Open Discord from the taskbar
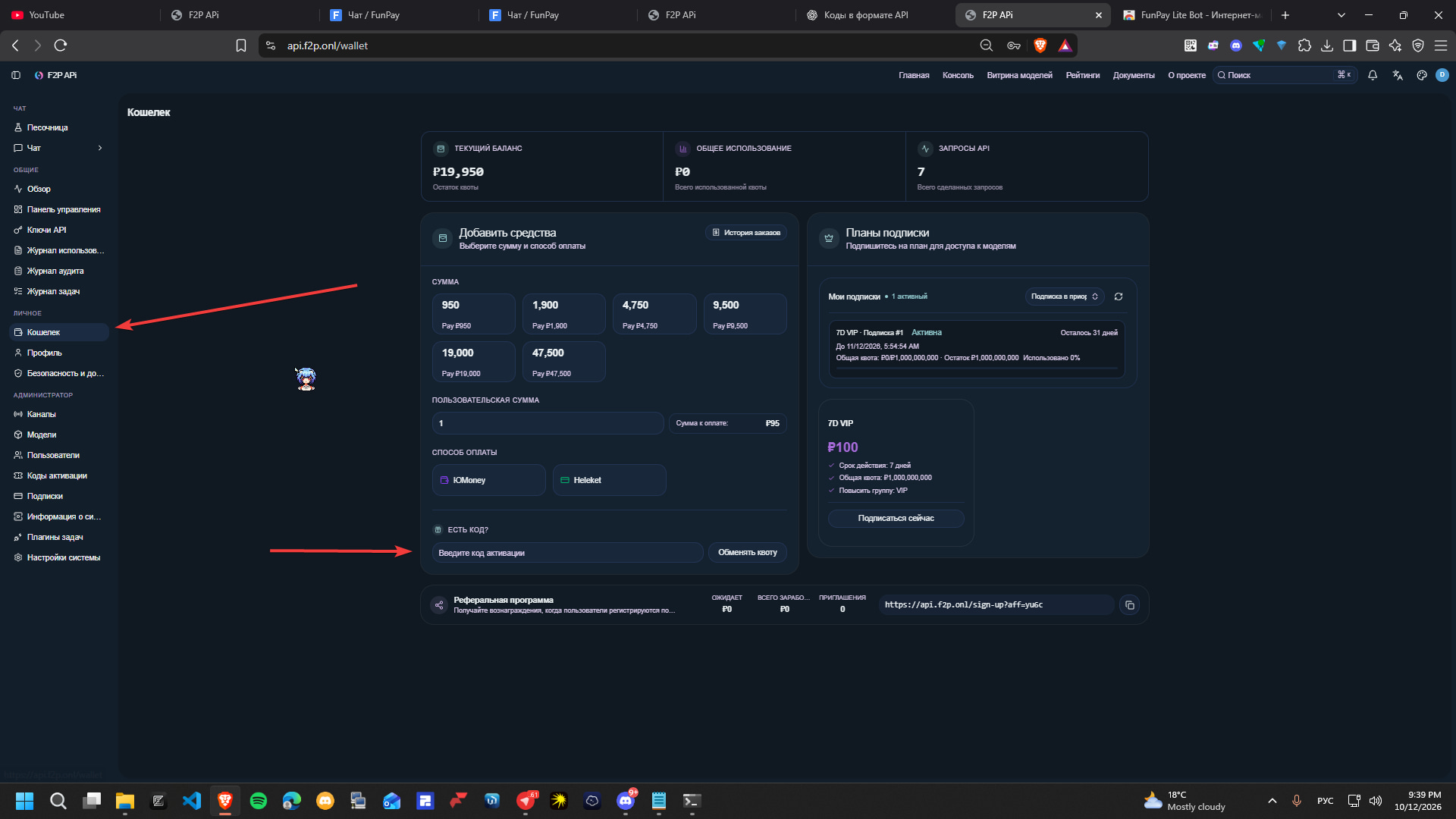The height and width of the screenshot is (819, 1456). coord(626,801)
